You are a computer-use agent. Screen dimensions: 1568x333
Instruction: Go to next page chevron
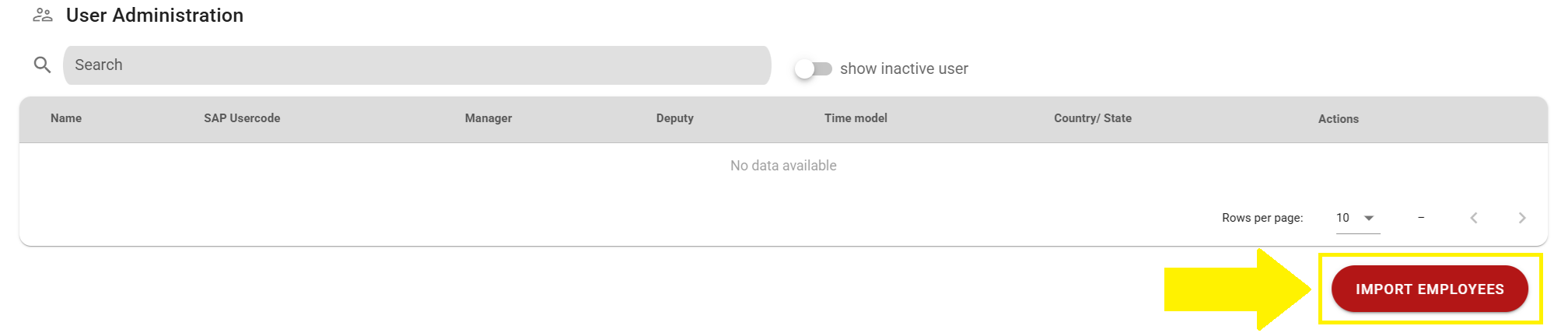1522,218
